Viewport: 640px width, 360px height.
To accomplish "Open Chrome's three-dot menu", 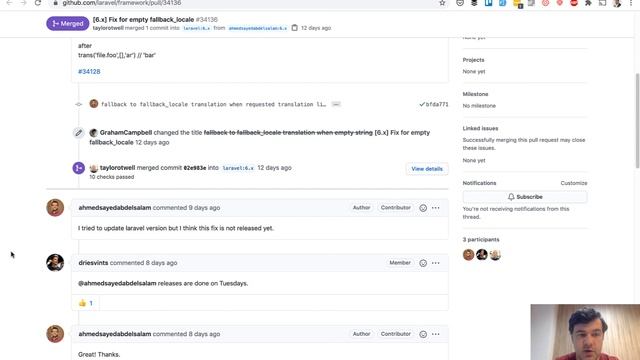I will (x=631, y=3).
